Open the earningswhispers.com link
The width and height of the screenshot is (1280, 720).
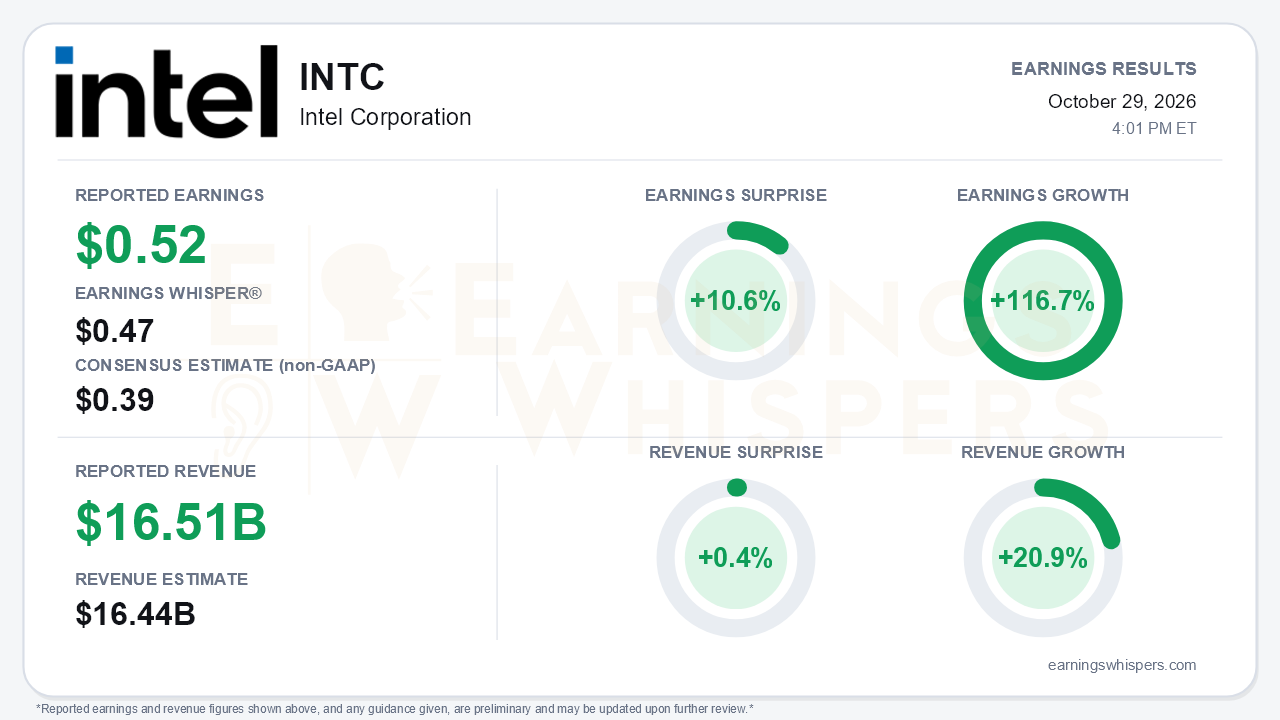tap(1122, 665)
